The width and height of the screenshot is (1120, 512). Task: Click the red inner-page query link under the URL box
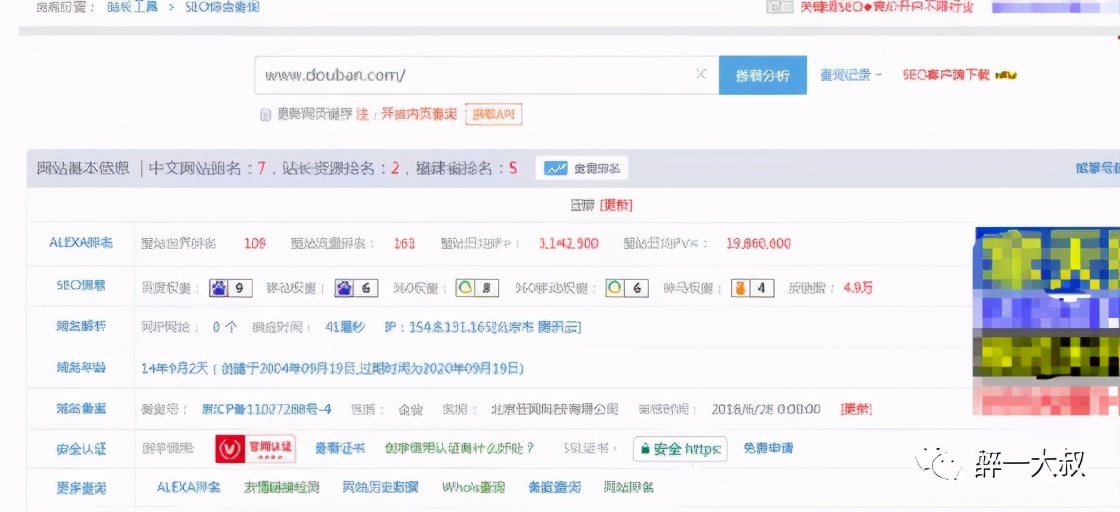[418, 114]
